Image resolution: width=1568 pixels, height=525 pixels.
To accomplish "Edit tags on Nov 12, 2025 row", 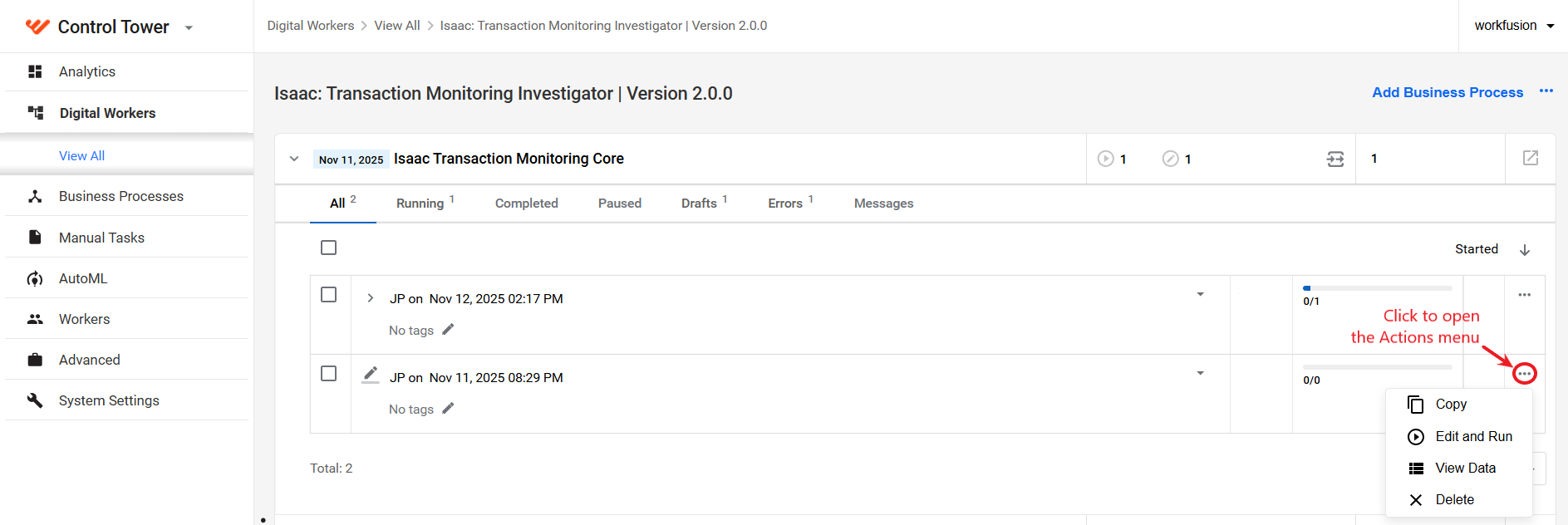I will pyautogui.click(x=448, y=330).
